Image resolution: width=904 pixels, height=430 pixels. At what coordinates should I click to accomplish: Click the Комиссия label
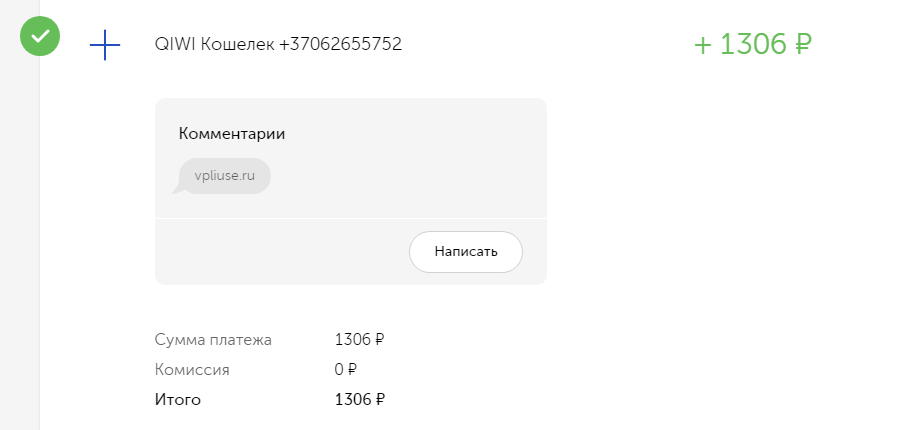click(x=192, y=369)
